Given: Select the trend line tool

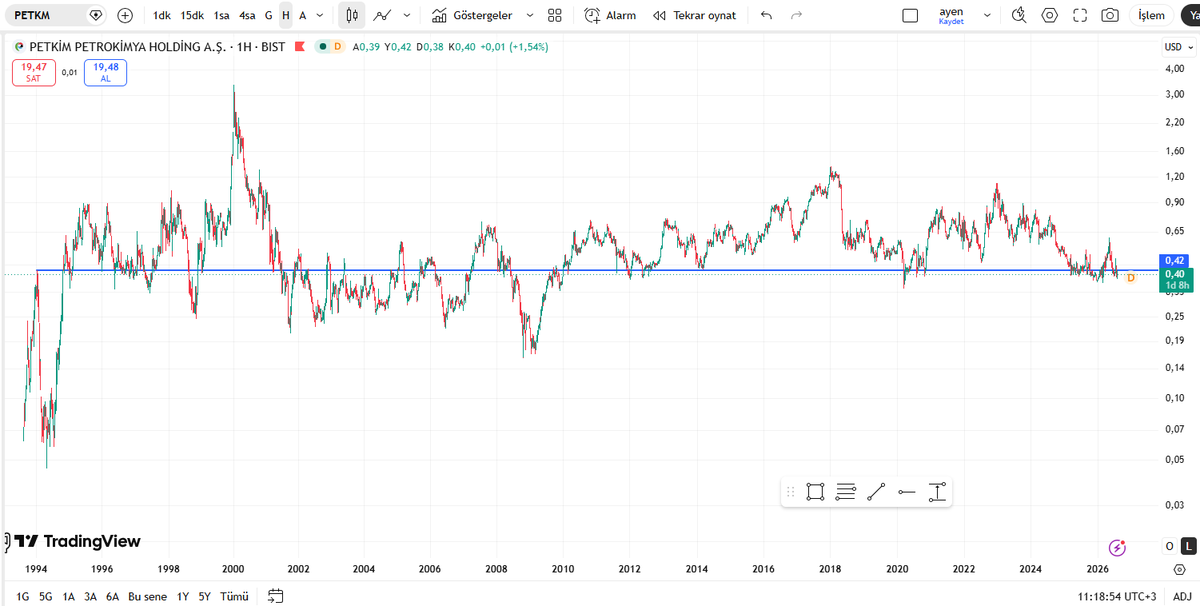Looking at the screenshot, I should tap(876, 491).
